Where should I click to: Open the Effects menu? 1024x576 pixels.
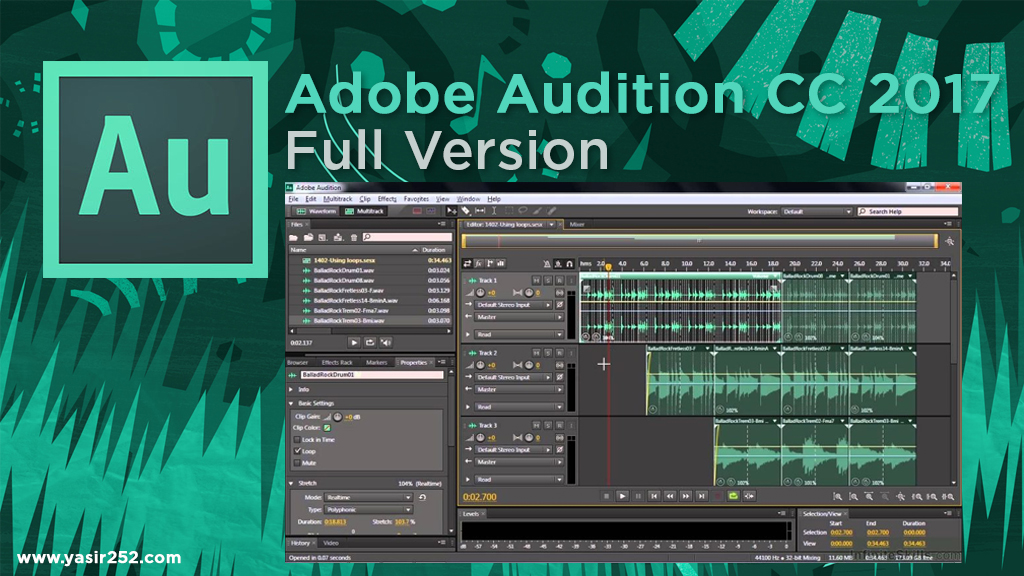(x=387, y=199)
